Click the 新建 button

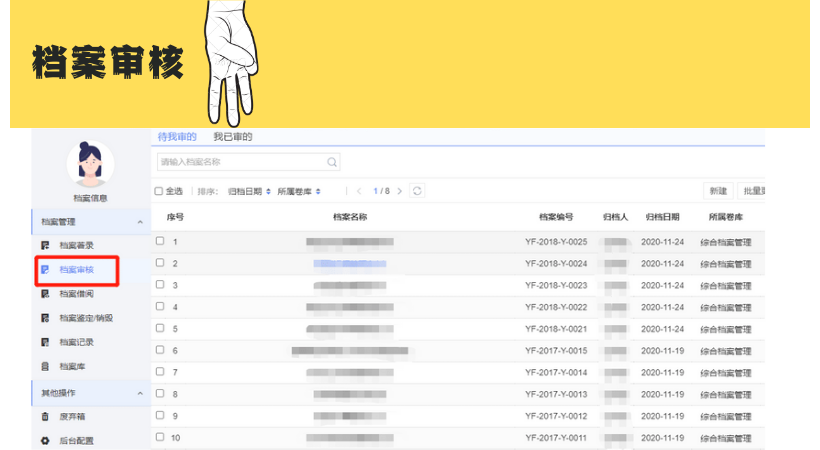pyautogui.click(x=718, y=191)
